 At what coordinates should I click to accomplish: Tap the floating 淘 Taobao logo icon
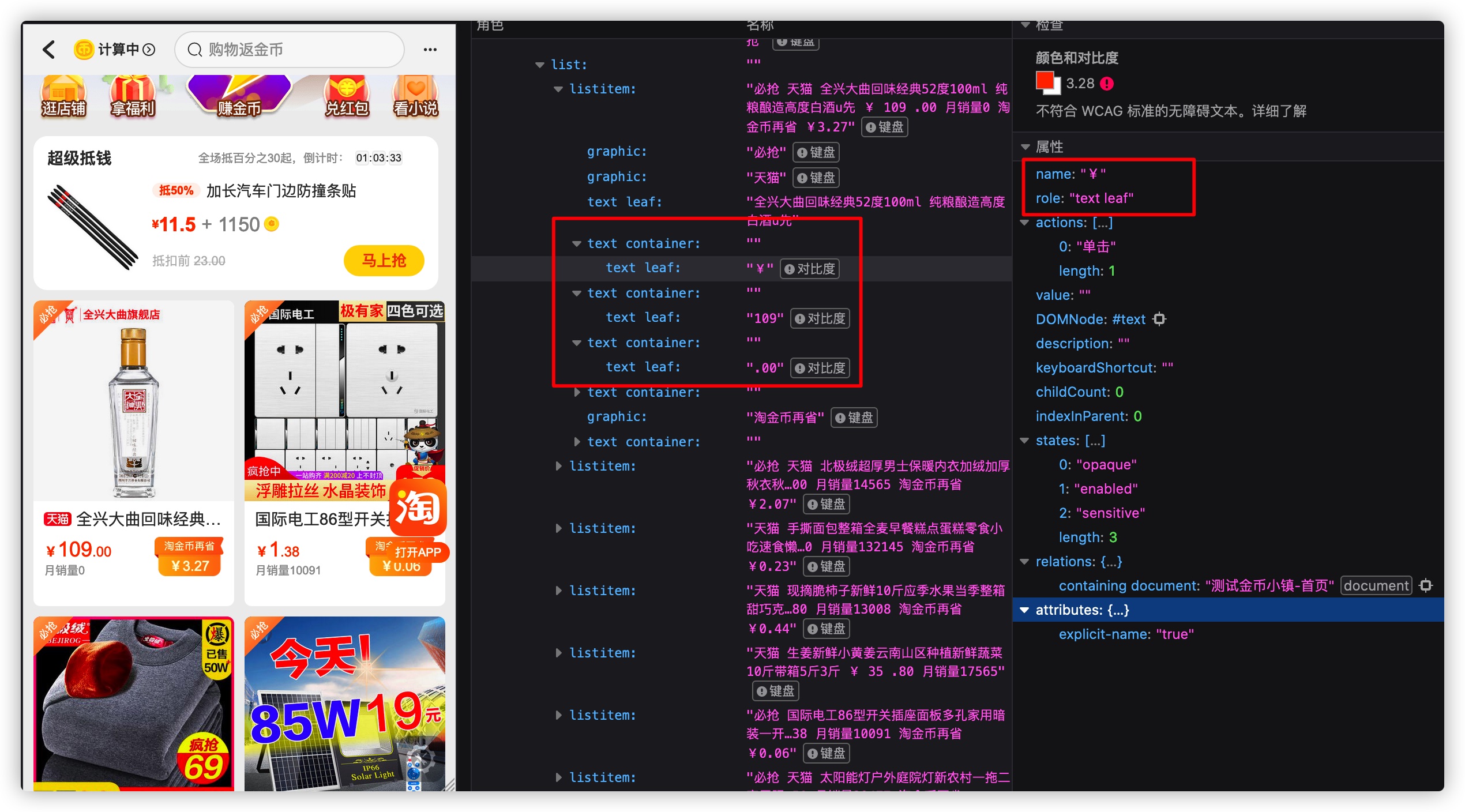pos(418,507)
